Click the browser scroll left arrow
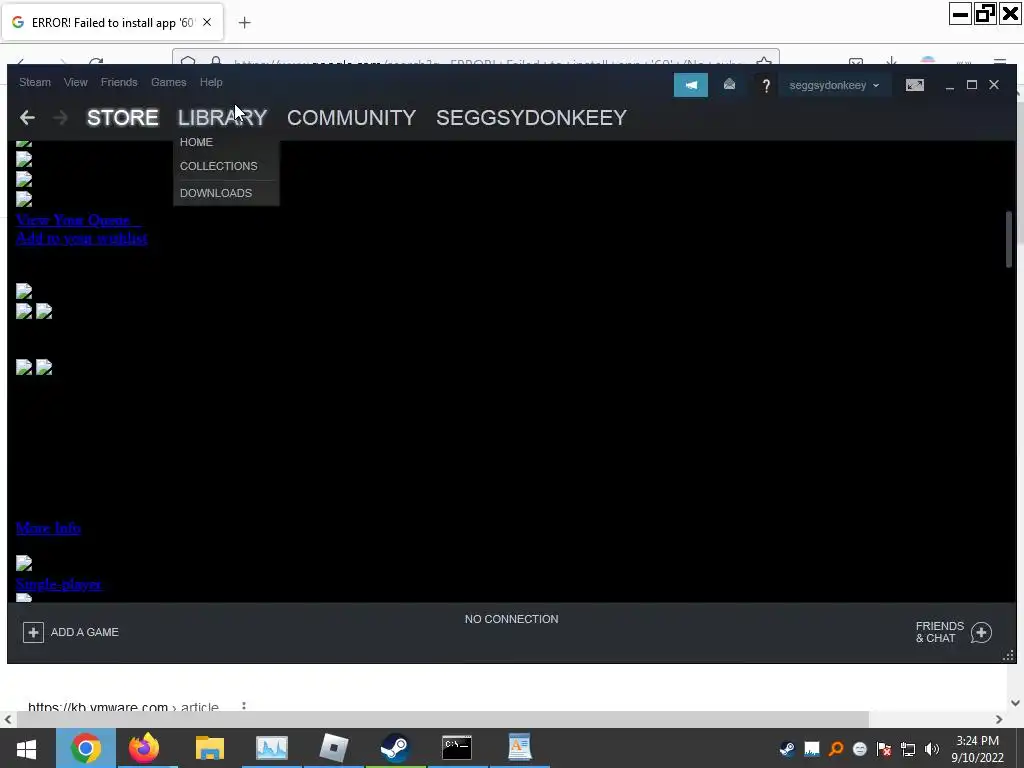This screenshot has height=768, width=1024. (x=8, y=720)
